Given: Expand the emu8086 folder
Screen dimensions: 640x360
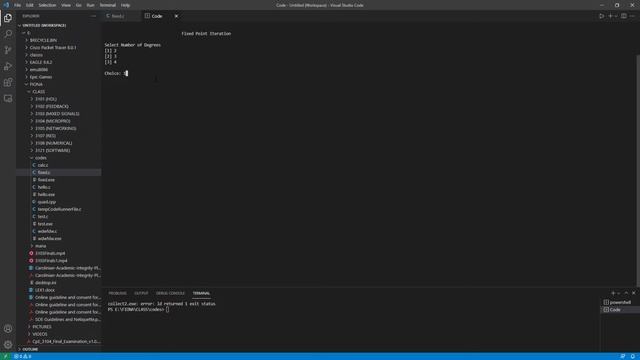Looking at the screenshot, I should tap(39, 69).
